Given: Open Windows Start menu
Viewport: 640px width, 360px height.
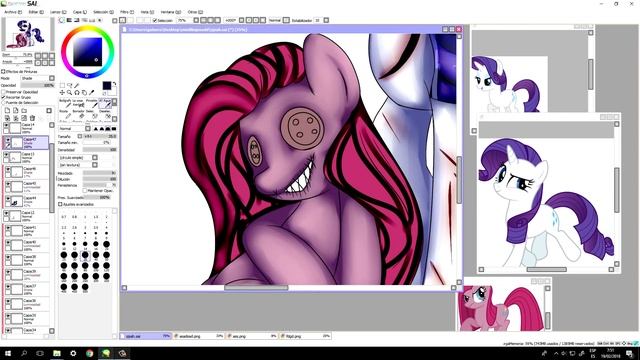Looking at the screenshot, I should click(8, 353).
